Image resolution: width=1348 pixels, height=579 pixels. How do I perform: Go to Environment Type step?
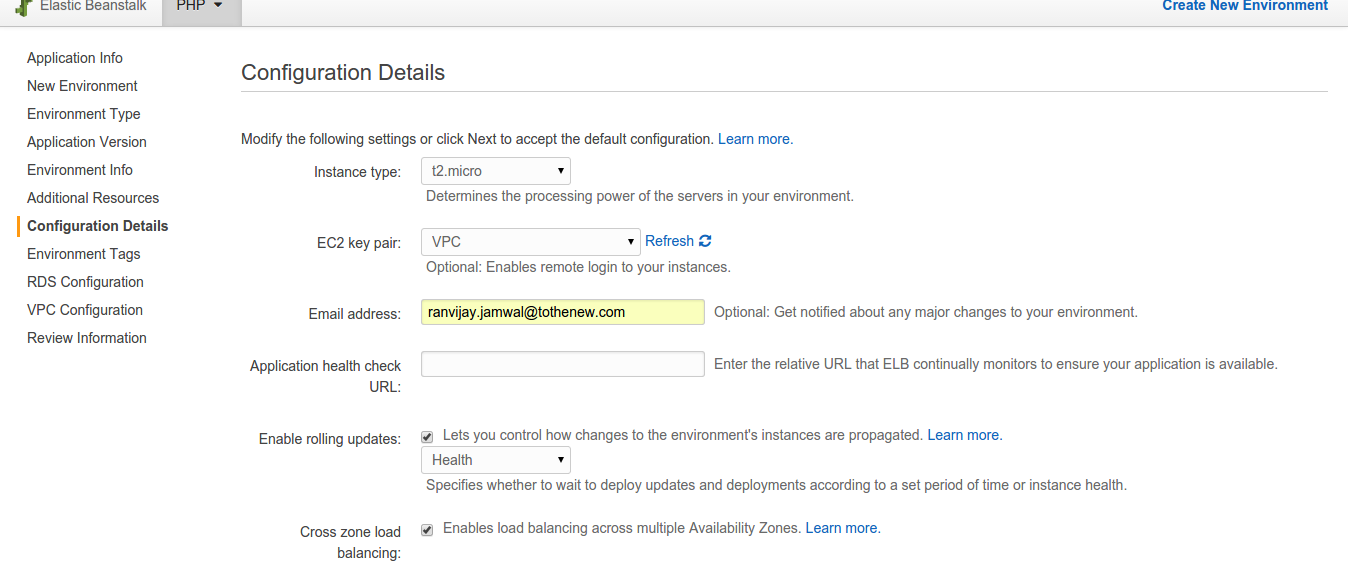tap(84, 114)
